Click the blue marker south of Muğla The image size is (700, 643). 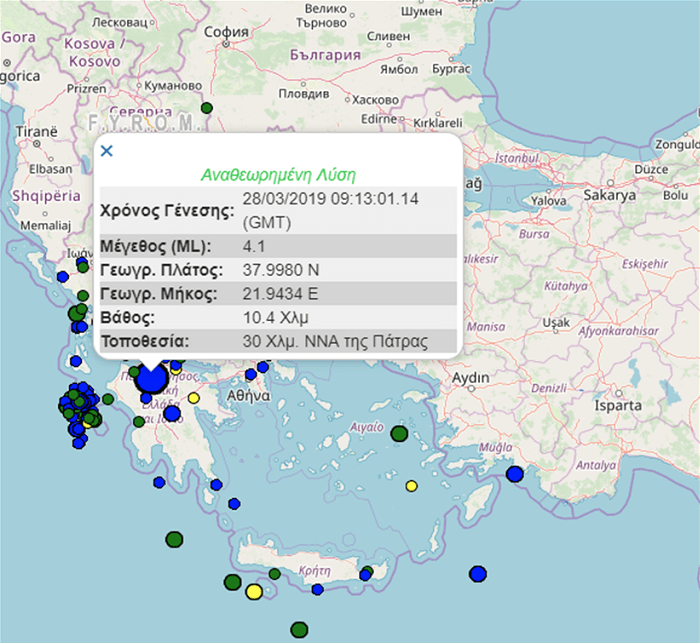point(515,474)
